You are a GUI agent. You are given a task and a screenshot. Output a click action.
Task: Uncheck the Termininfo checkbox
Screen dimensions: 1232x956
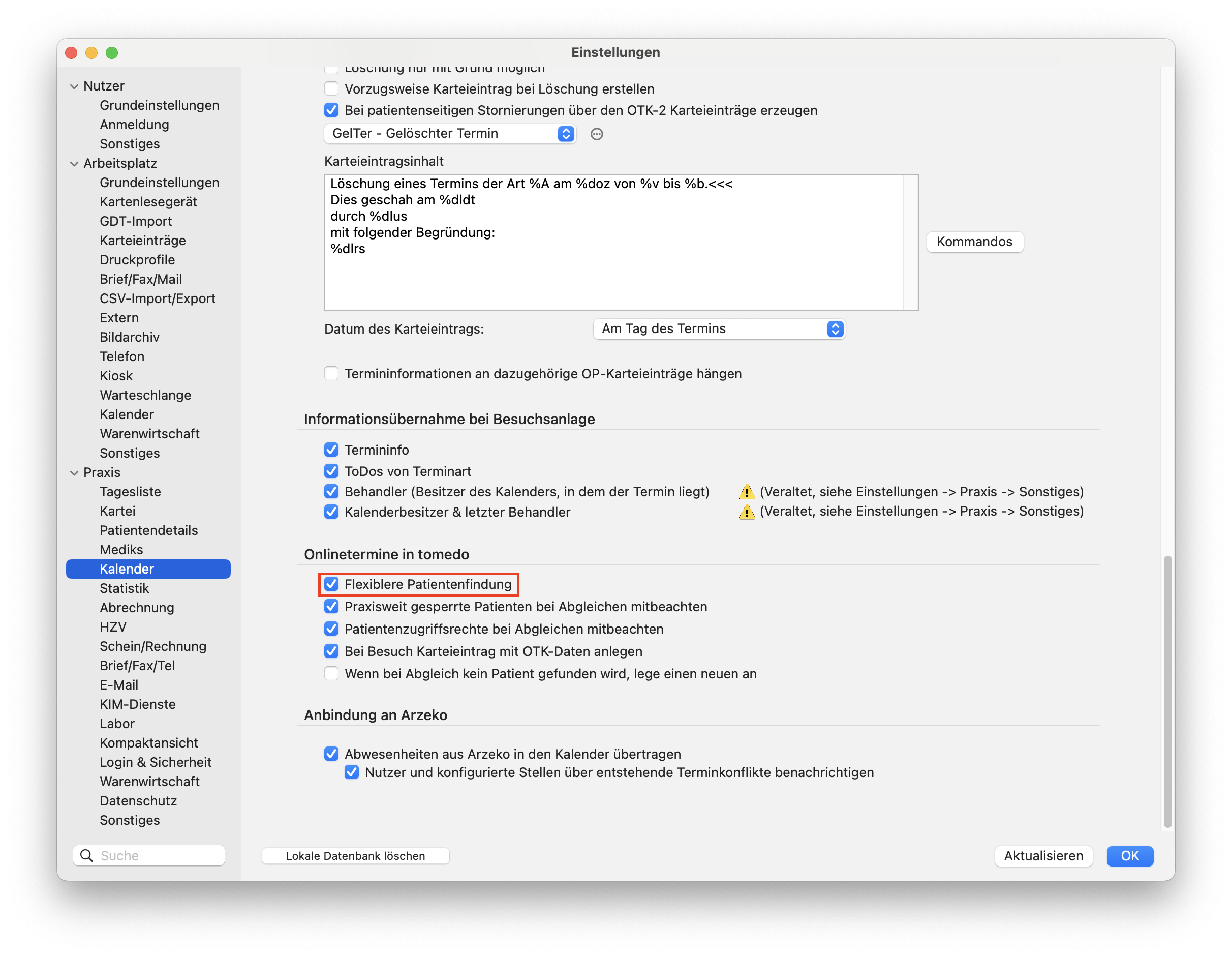click(331, 450)
